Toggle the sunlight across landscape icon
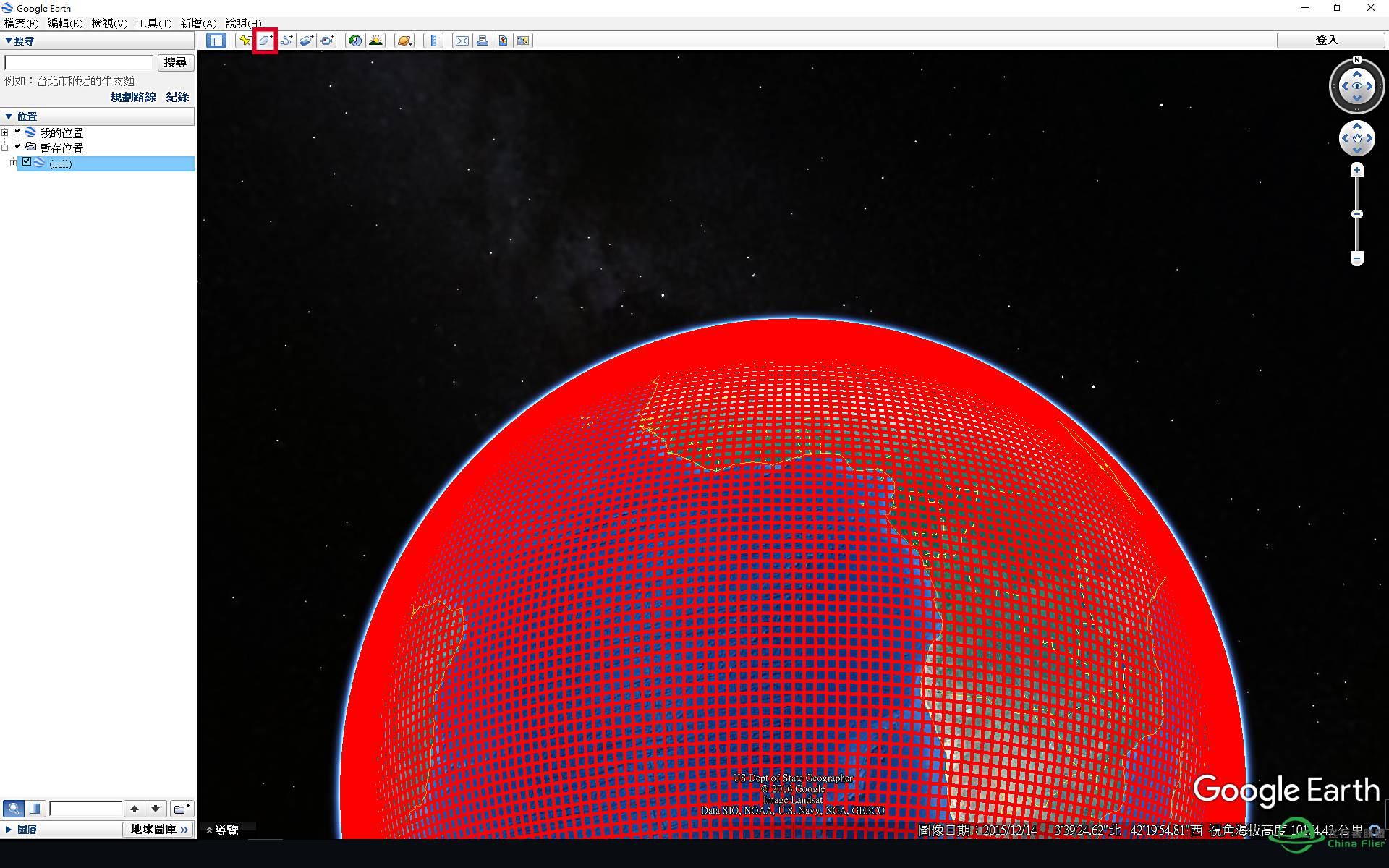Screen dimensions: 1389x868 tap(375, 41)
